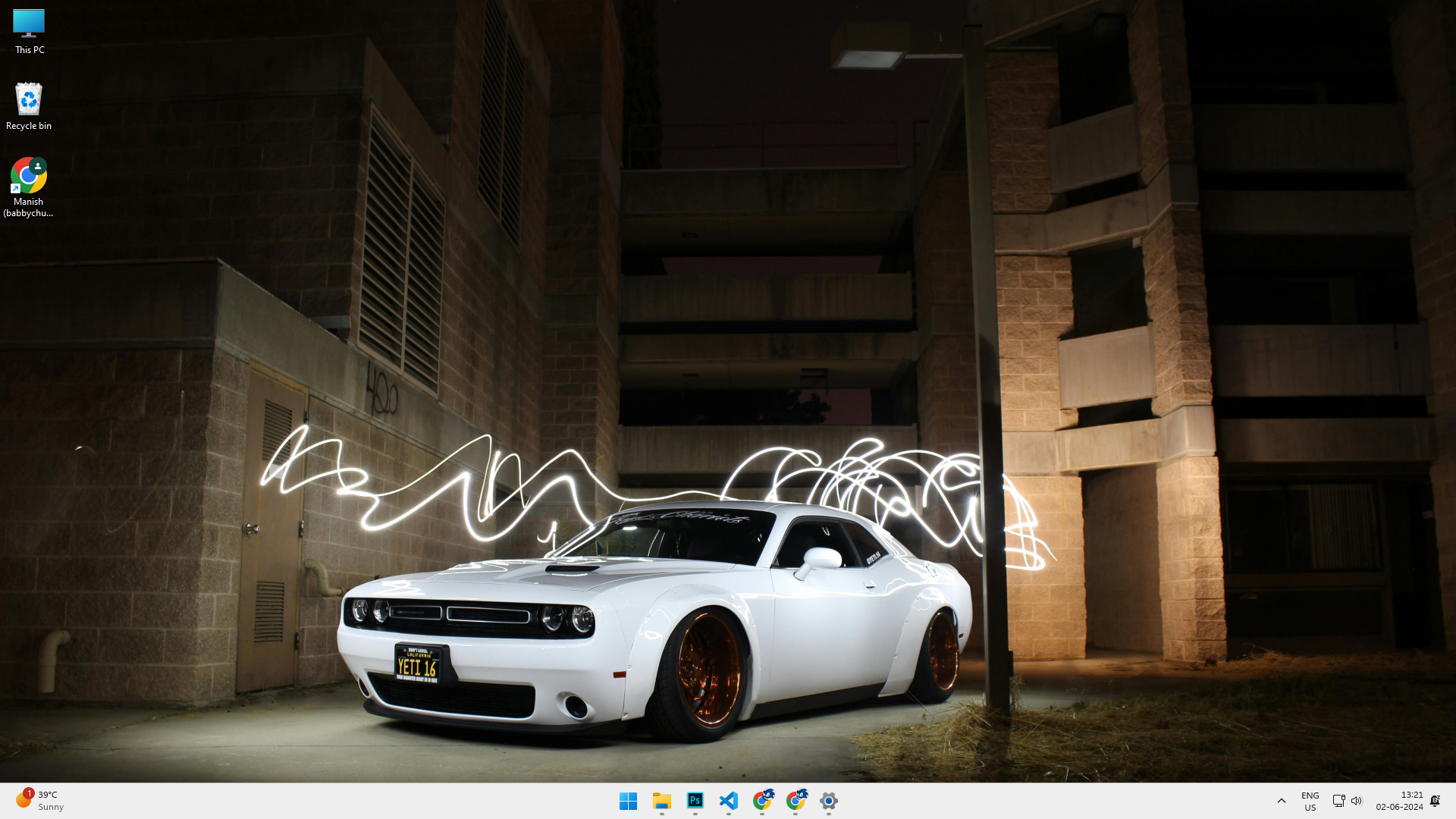
Task: Click the speaker volume tray icon
Action: pos(1357,801)
